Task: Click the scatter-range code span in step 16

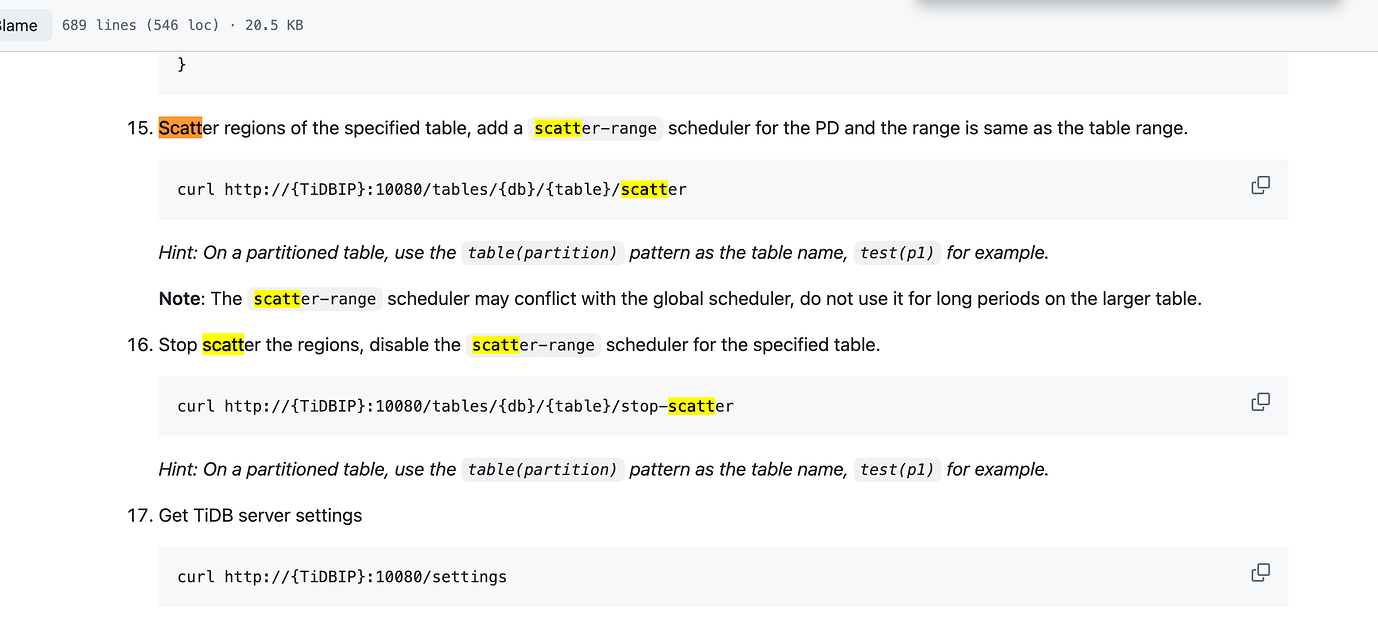Action: 533,345
